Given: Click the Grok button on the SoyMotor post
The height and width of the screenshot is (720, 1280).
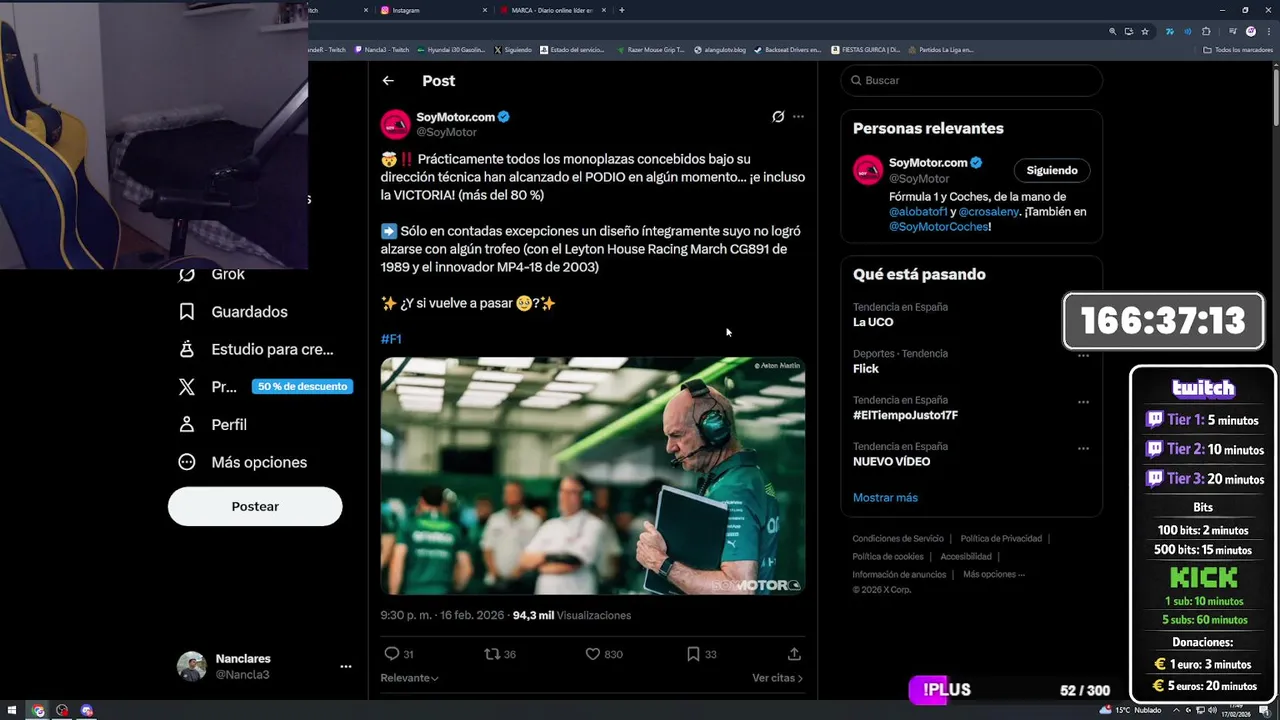Looking at the screenshot, I should [x=778, y=117].
